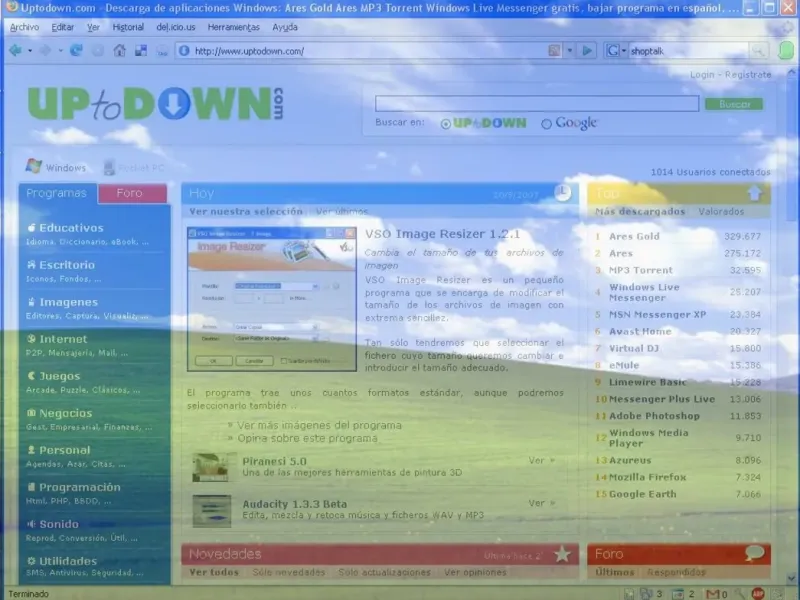
Task: Open the Utilidades category
Action: click(68, 561)
